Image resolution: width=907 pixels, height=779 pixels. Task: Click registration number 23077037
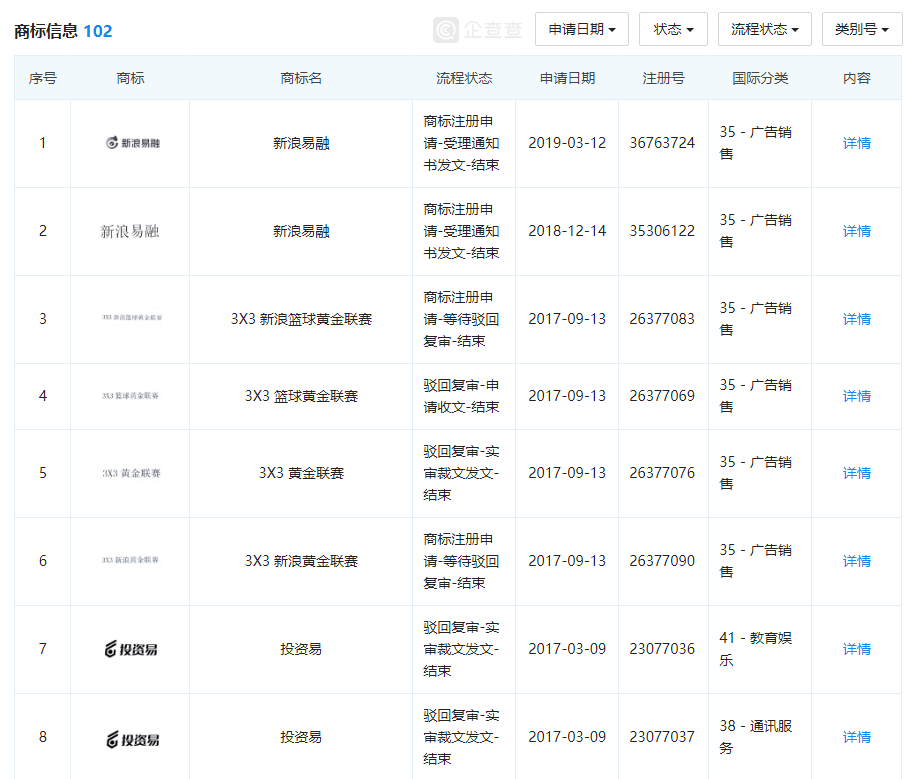click(662, 736)
